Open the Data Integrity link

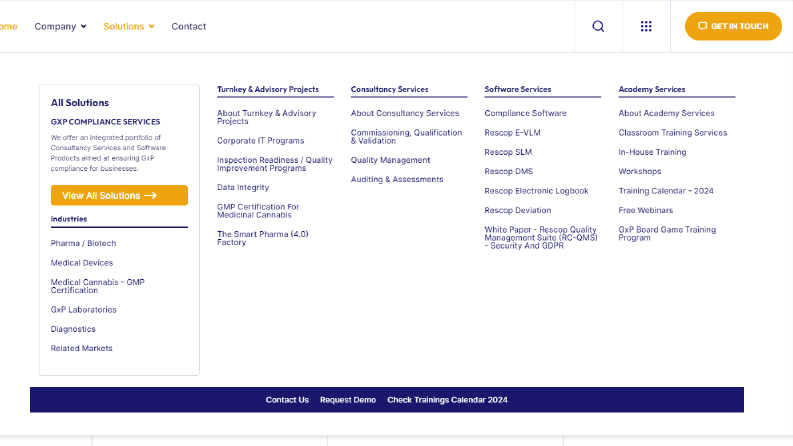[x=243, y=187]
